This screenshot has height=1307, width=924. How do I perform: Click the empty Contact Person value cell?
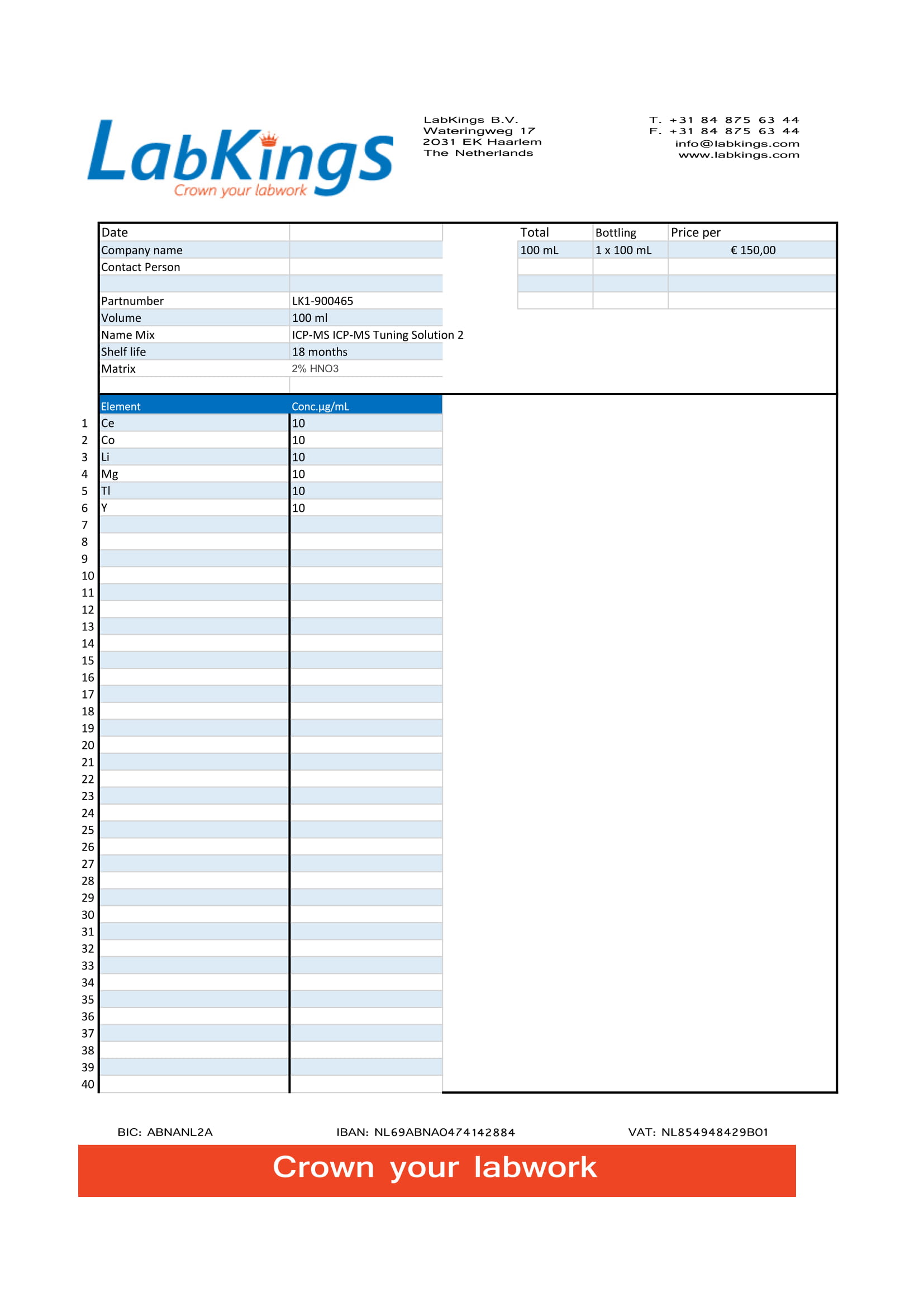point(366,267)
